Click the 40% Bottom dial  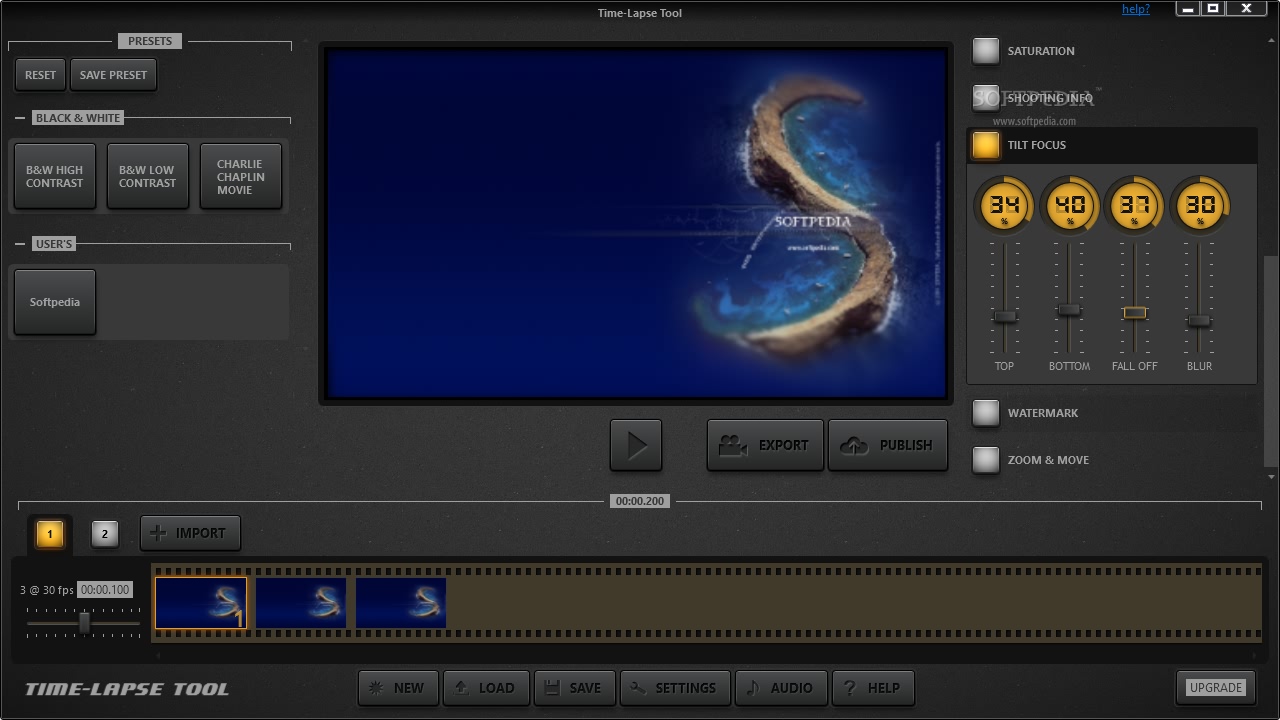tap(1069, 206)
